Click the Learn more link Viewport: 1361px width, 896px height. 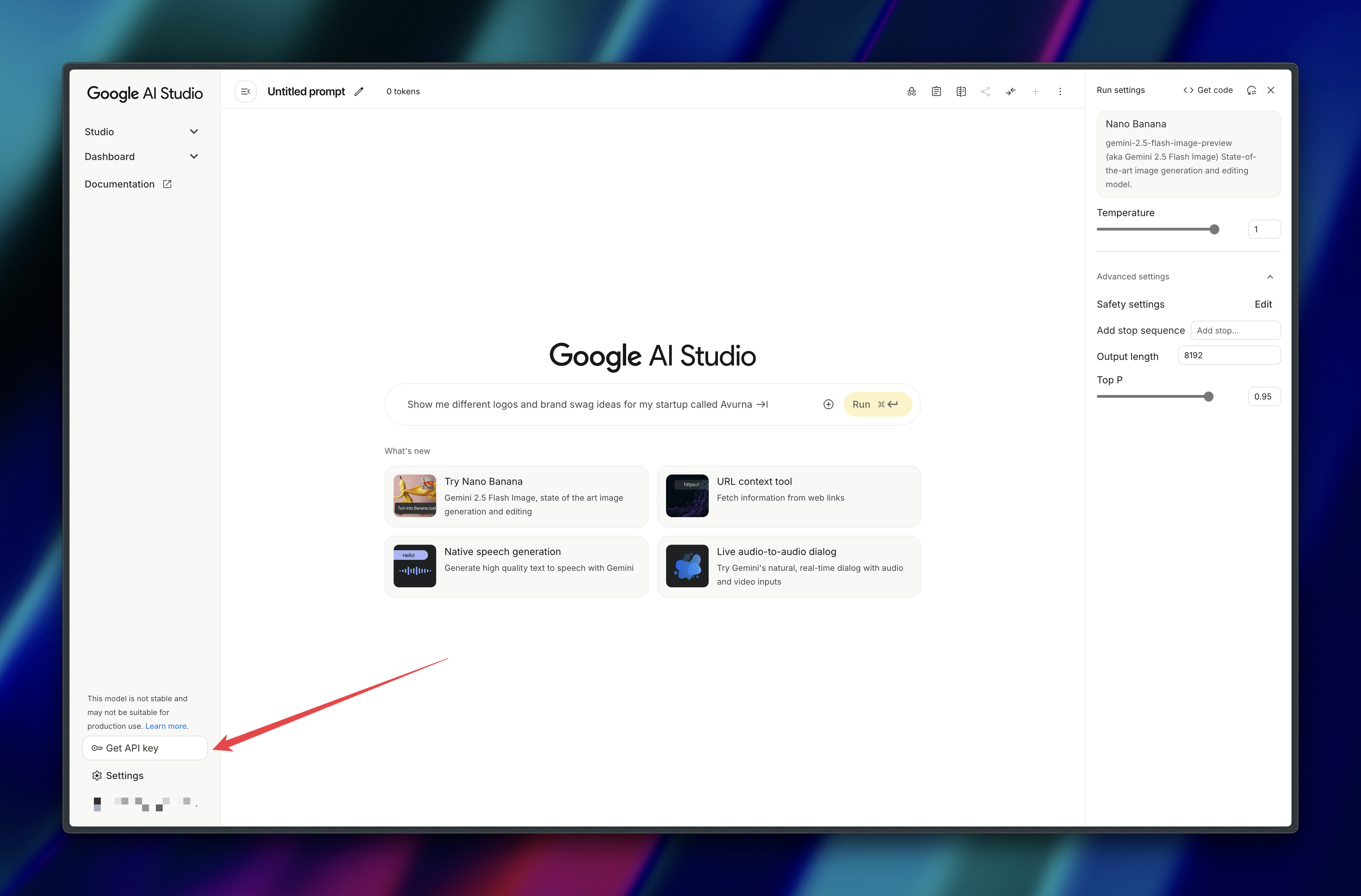[165, 726]
